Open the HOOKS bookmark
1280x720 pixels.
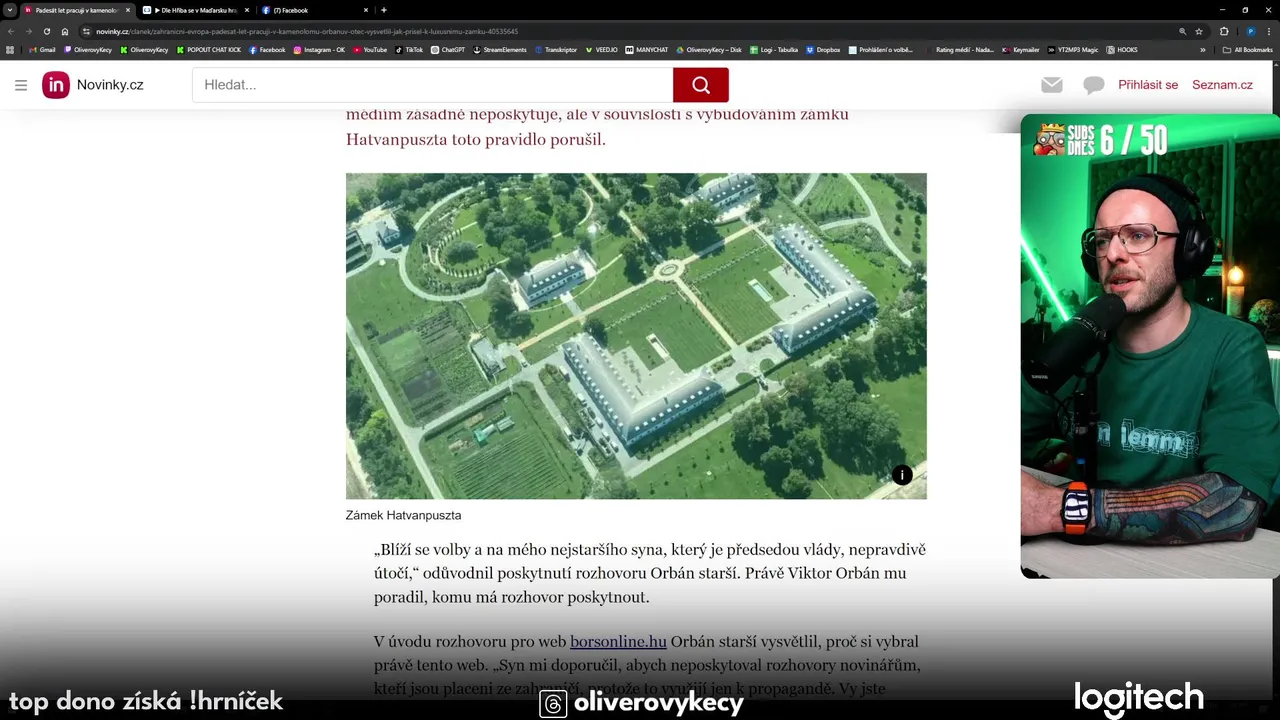pos(1121,49)
